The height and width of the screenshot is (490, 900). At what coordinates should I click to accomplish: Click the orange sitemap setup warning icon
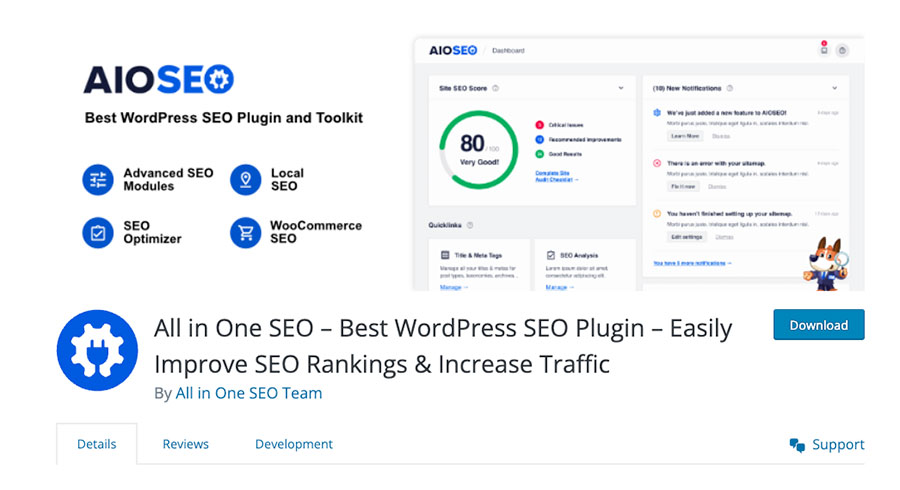[x=657, y=213]
